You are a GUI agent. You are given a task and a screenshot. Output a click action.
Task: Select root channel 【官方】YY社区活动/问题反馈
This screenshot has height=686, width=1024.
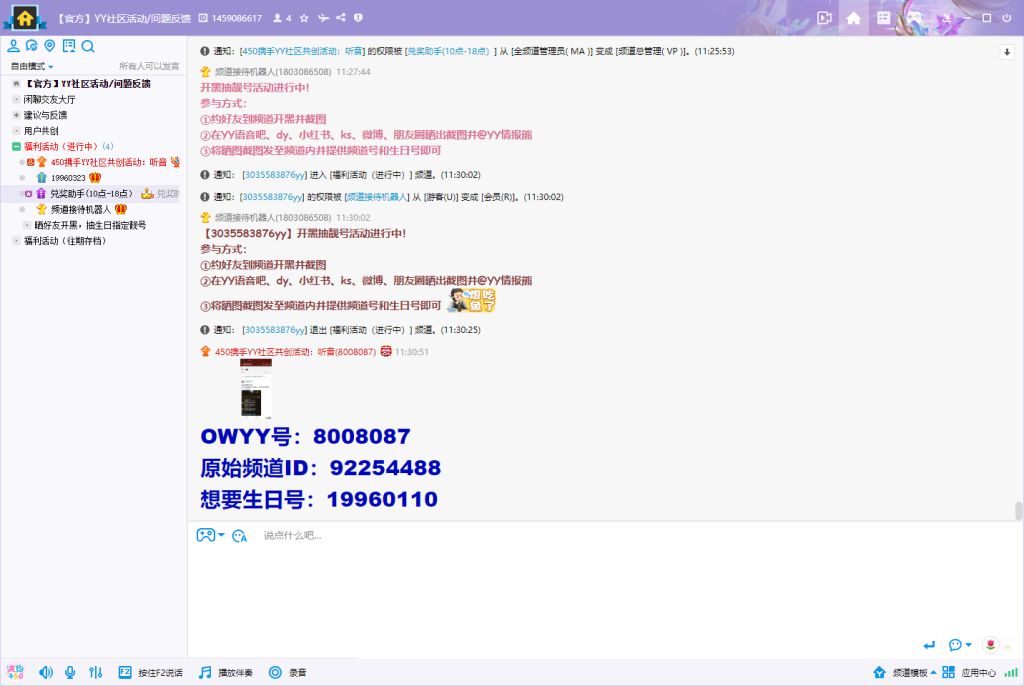[x=88, y=84]
